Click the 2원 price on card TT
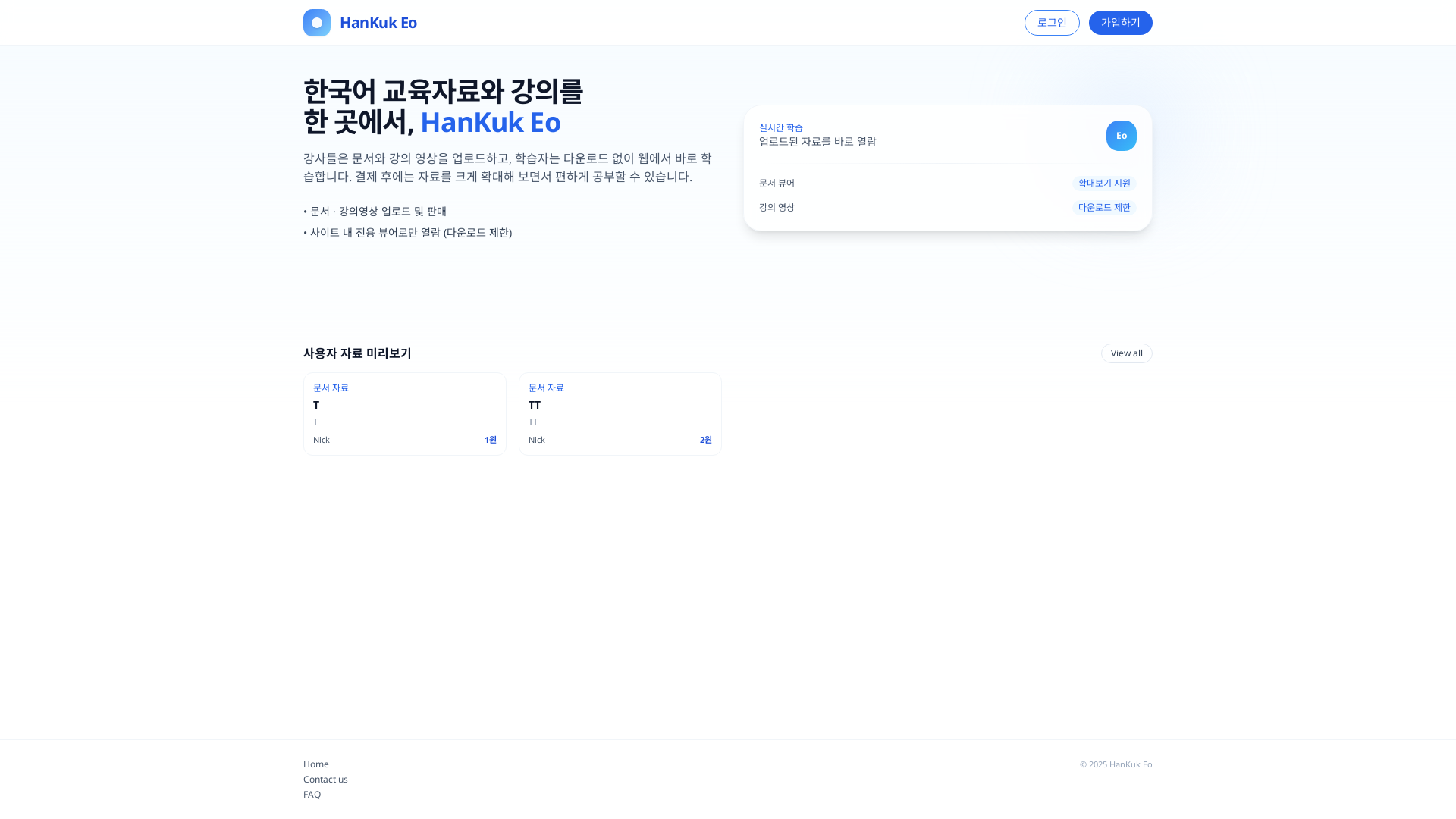The width and height of the screenshot is (1456, 819). [x=704, y=439]
